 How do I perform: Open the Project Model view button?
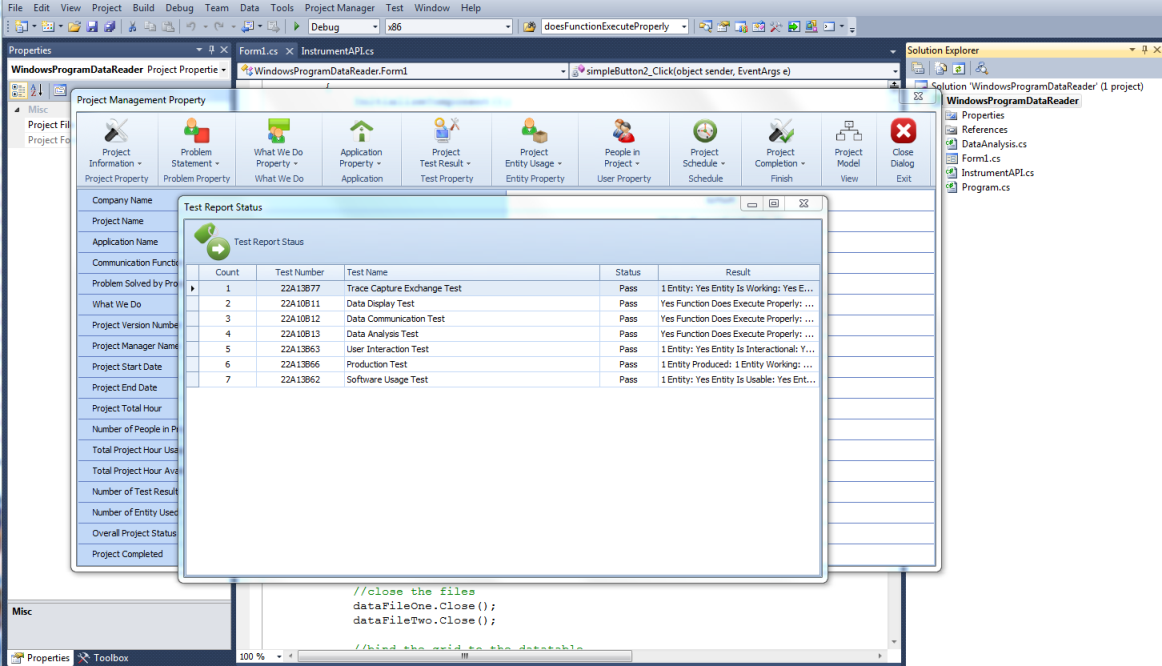tap(849, 144)
